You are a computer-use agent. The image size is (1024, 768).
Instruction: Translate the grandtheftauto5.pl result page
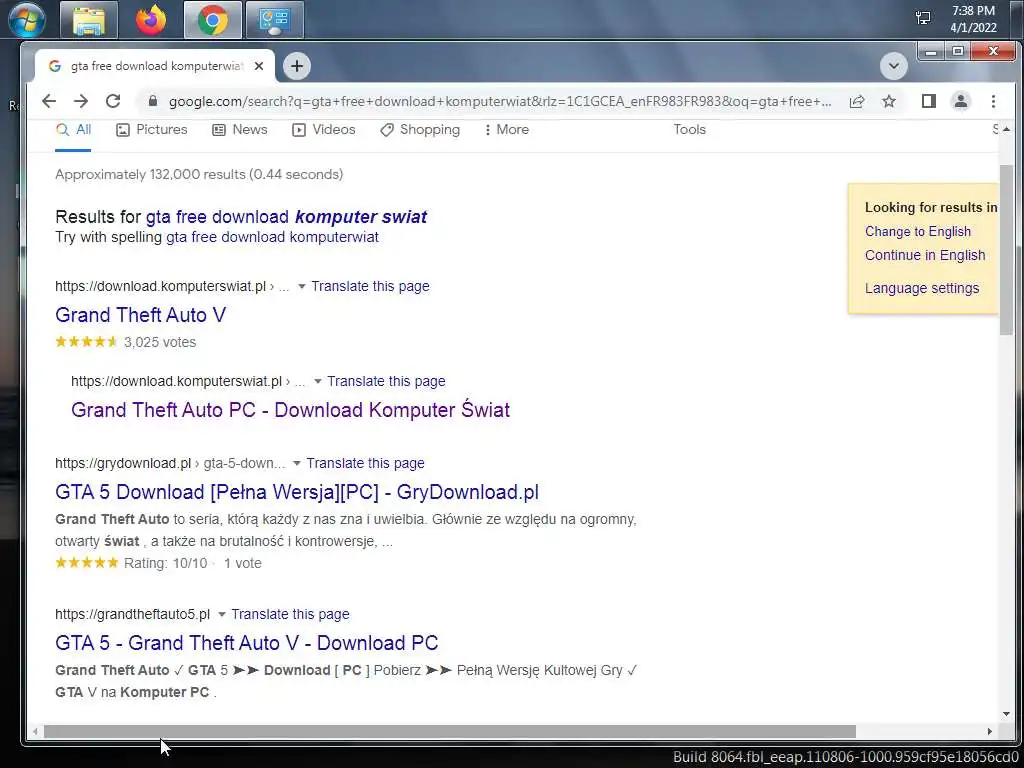point(290,614)
